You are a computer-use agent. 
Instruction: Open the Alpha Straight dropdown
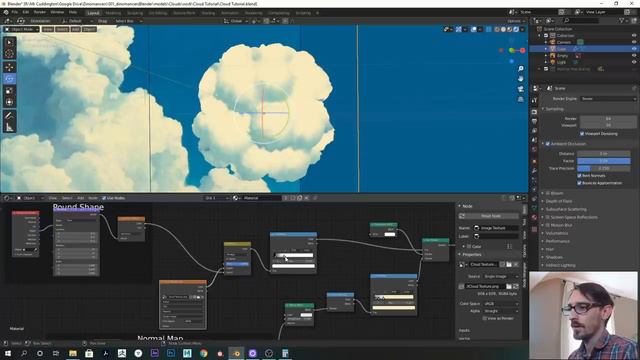(x=501, y=311)
